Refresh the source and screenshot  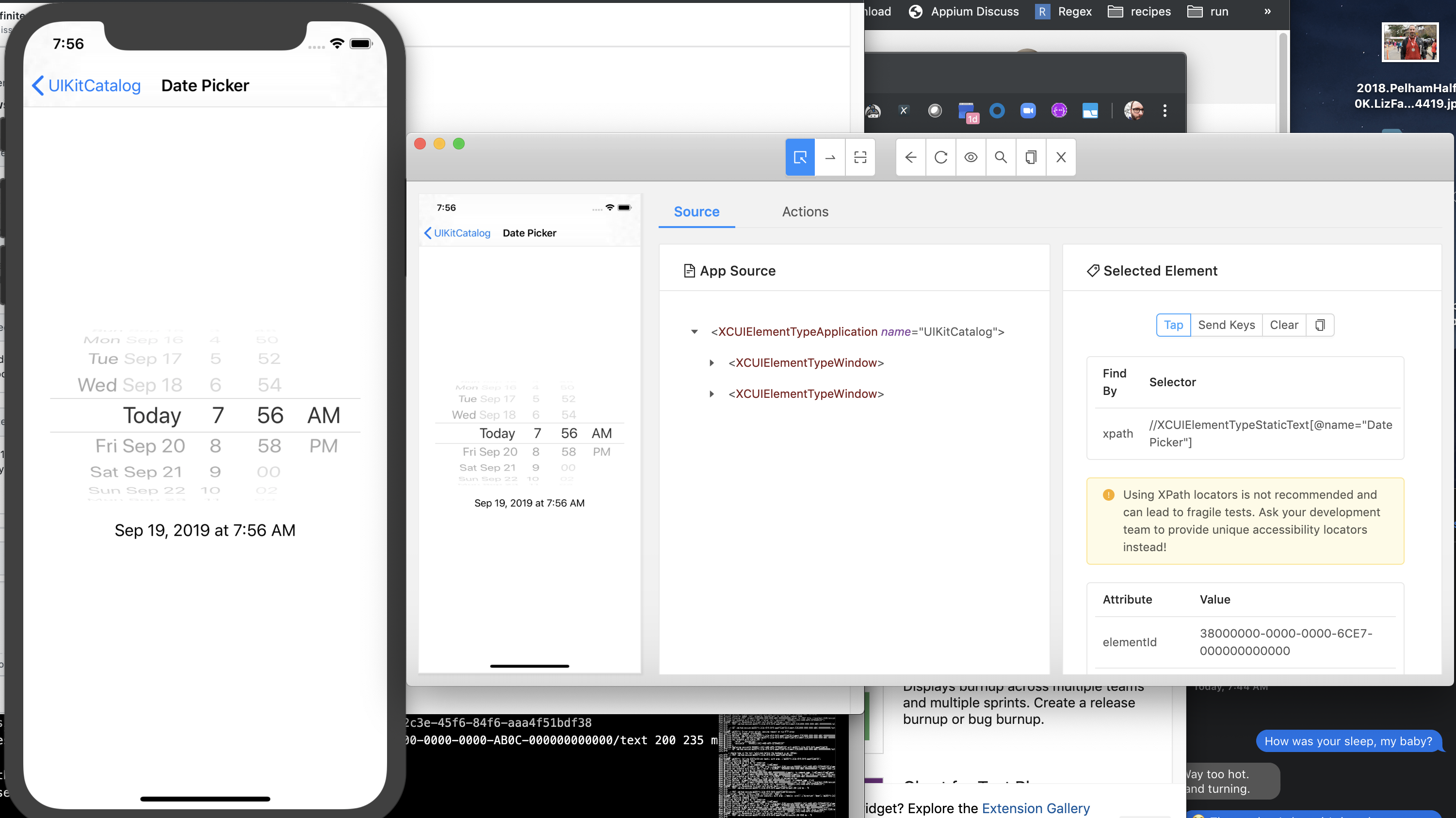pos(940,157)
